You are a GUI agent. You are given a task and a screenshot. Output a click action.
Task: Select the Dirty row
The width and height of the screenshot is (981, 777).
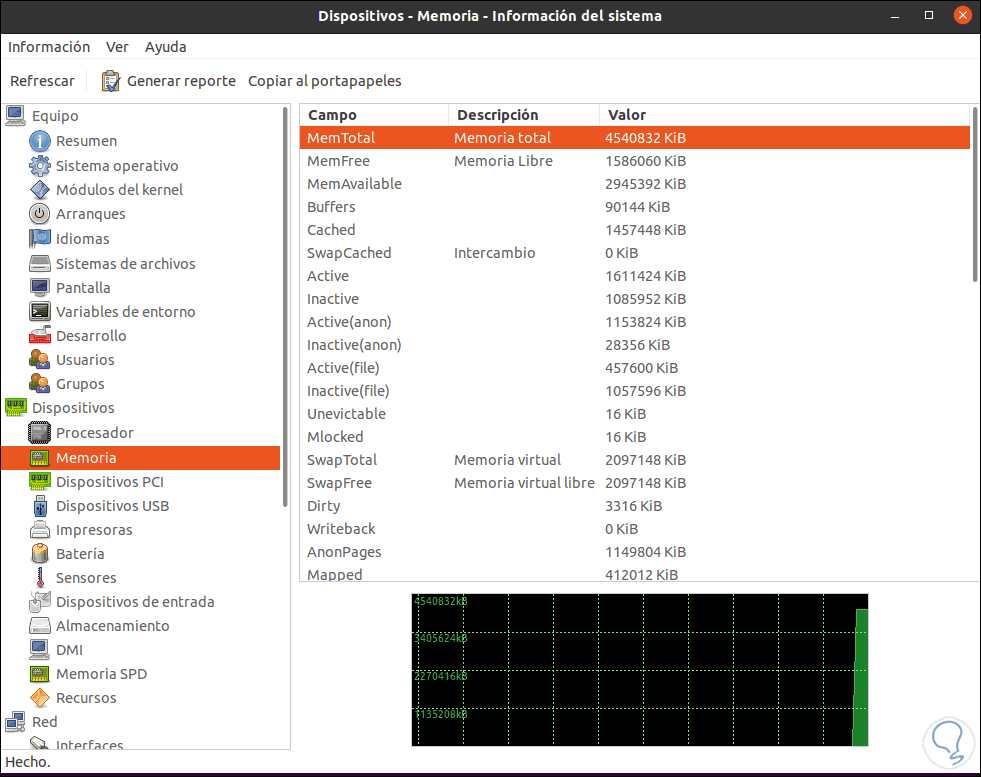tap(634, 505)
